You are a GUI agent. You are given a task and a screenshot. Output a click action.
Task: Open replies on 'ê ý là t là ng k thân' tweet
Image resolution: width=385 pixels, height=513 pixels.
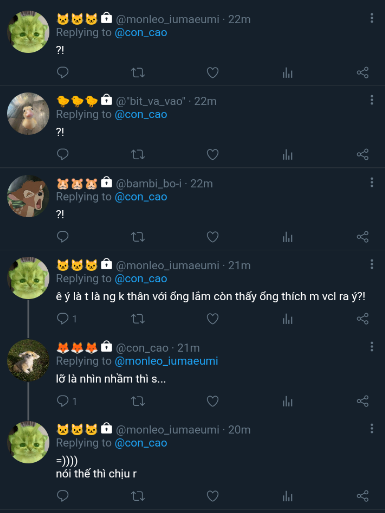pyautogui.click(x=67, y=319)
